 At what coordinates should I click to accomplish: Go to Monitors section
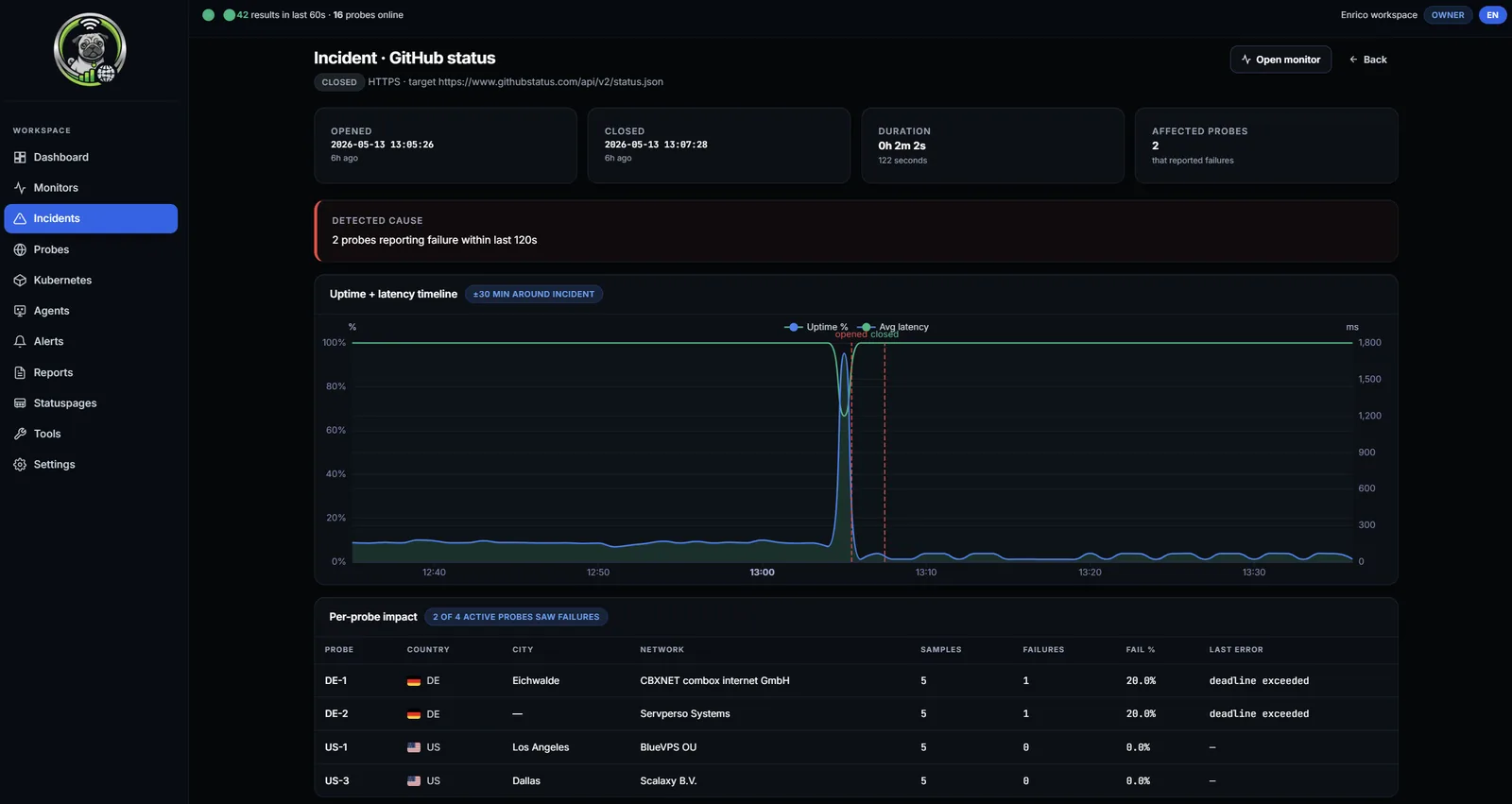(91, 188)
